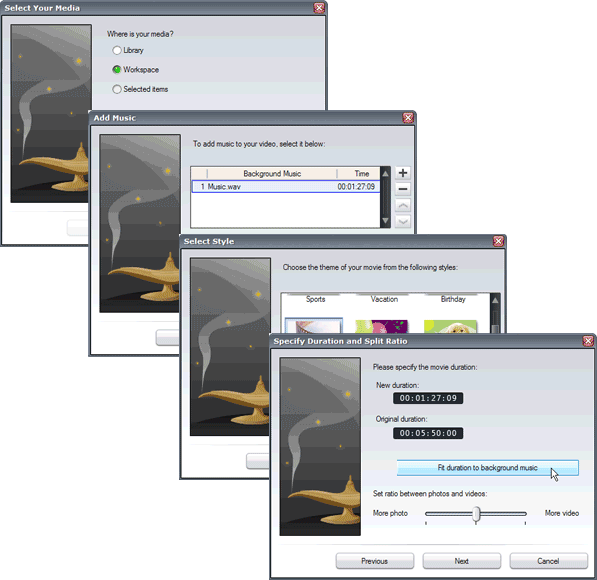The image size is (597, 580).
Task: Click the Original duration timecode display
Action: pyautogui.click(x=428, y=433)
